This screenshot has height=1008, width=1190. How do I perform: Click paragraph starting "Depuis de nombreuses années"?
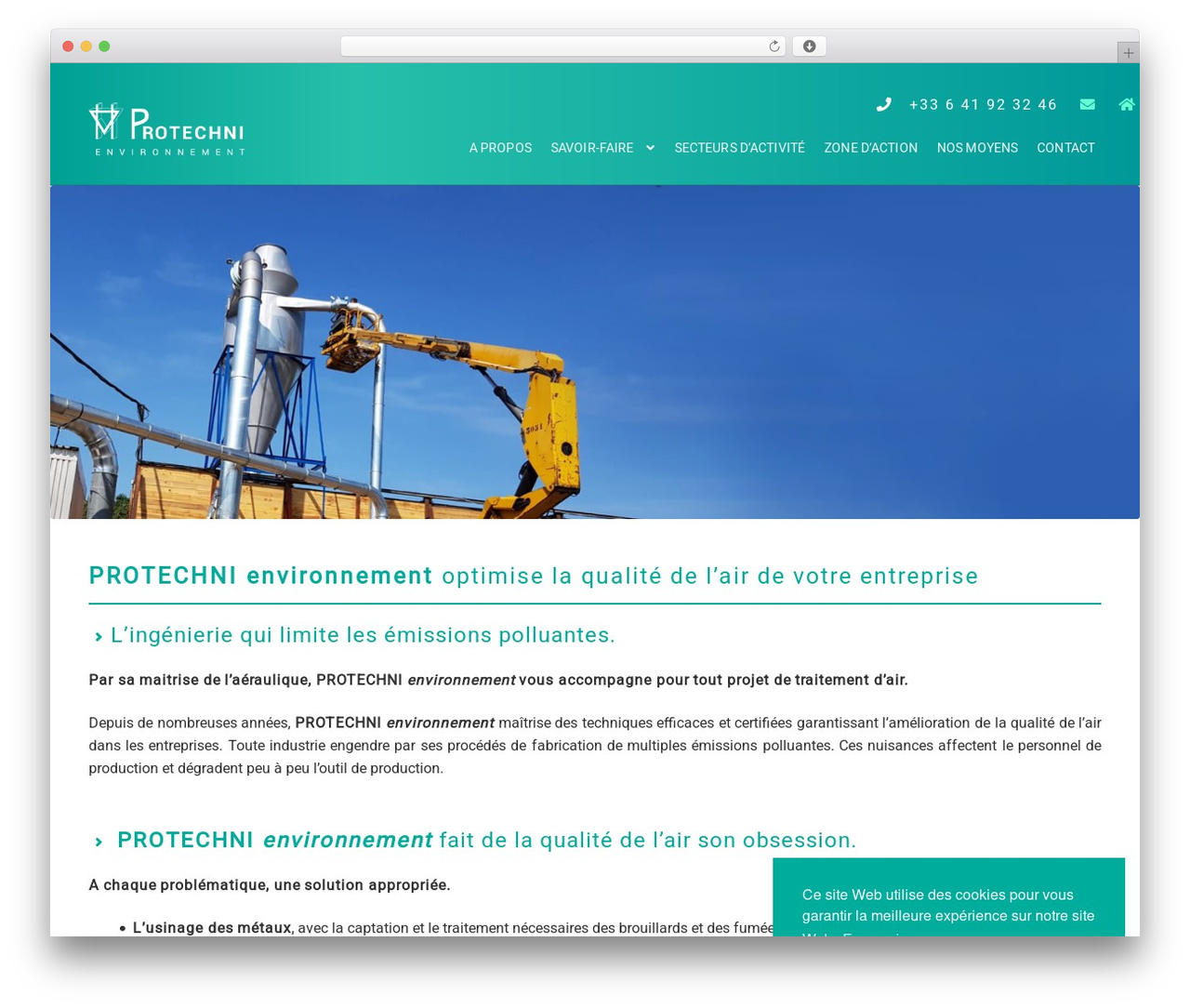coord(595,746)
